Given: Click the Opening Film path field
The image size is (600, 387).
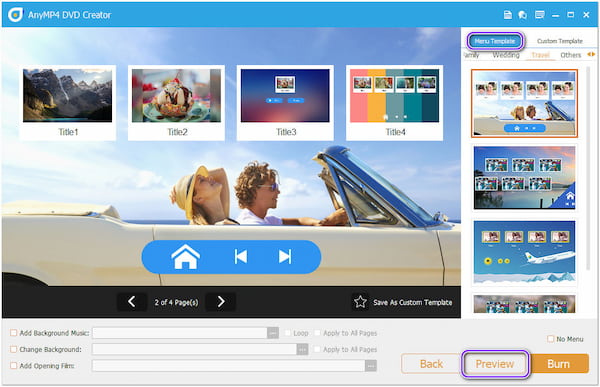Looking at the screenshot, I should (228, 366).
